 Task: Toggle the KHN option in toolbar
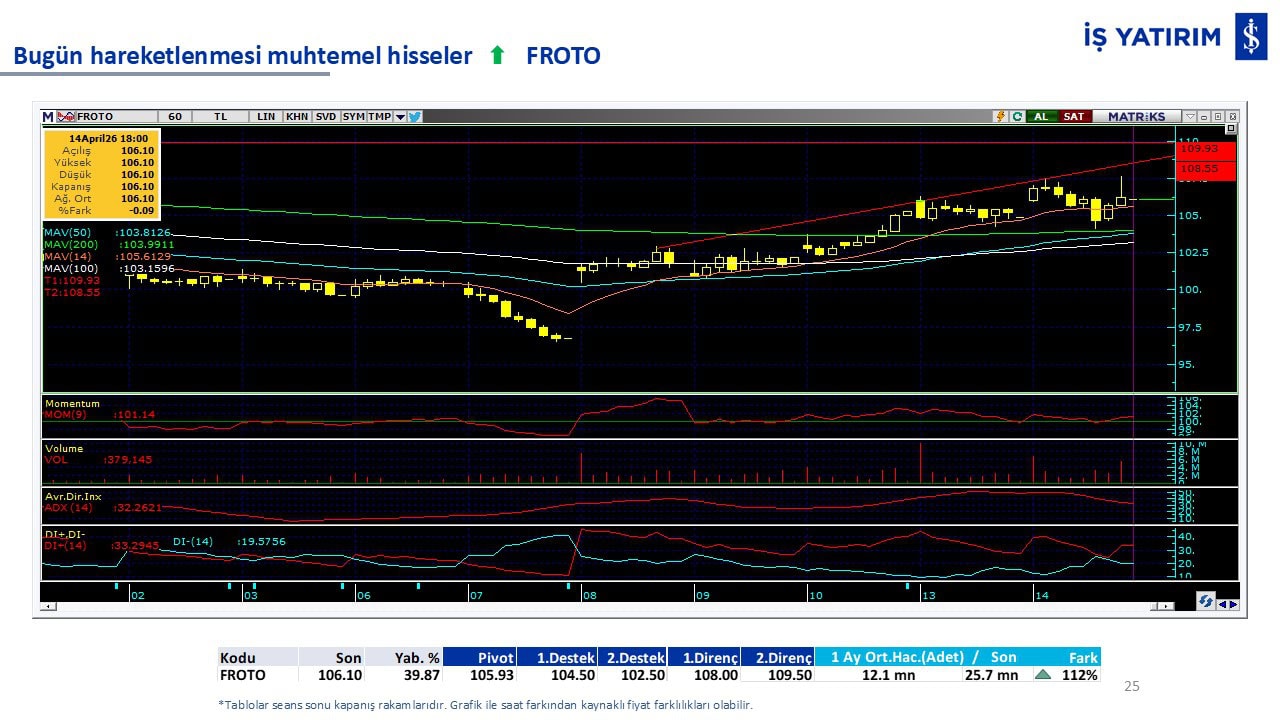297,117
